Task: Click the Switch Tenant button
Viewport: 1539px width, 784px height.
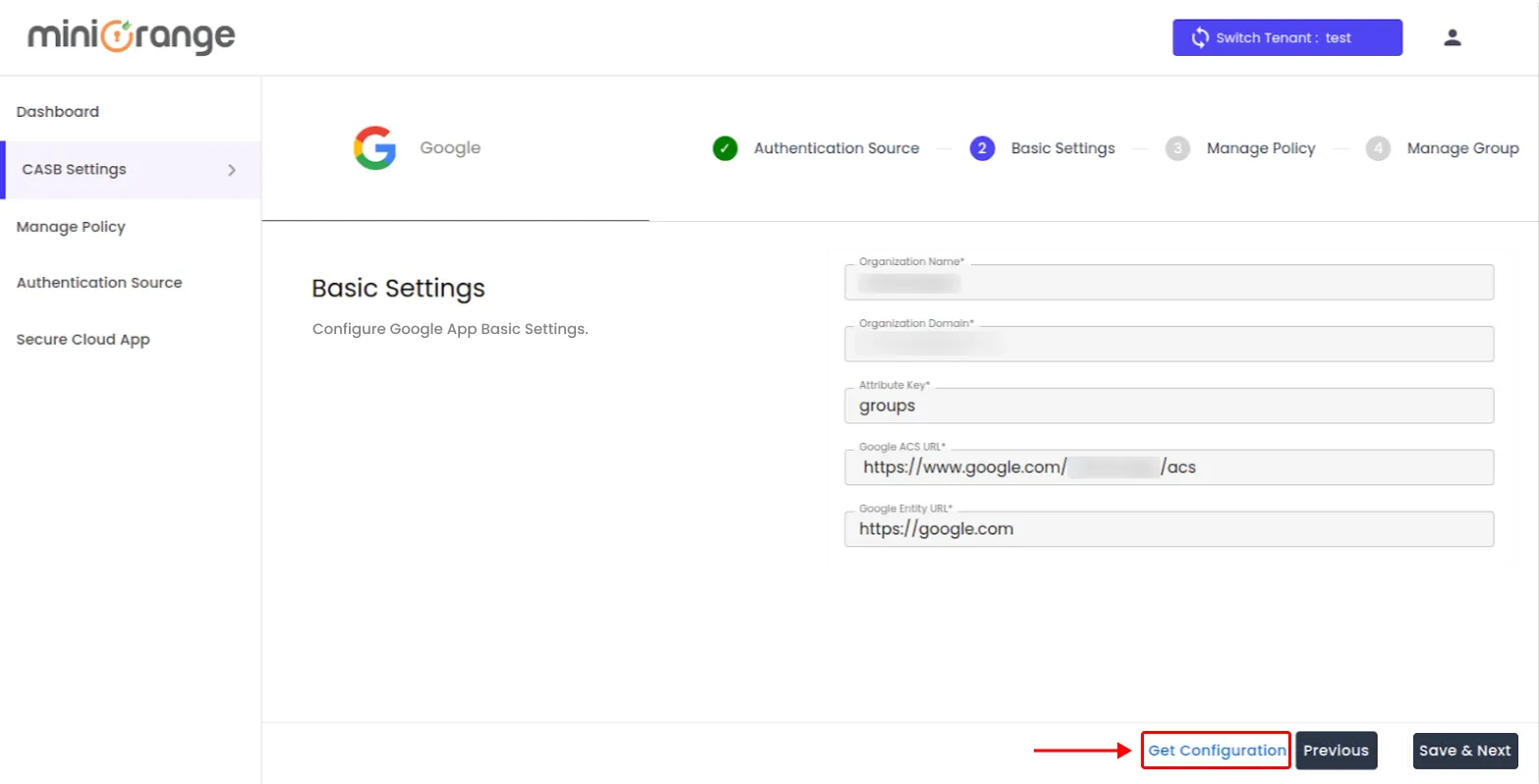Action: pyautogui.click(x=1287, y=37)
